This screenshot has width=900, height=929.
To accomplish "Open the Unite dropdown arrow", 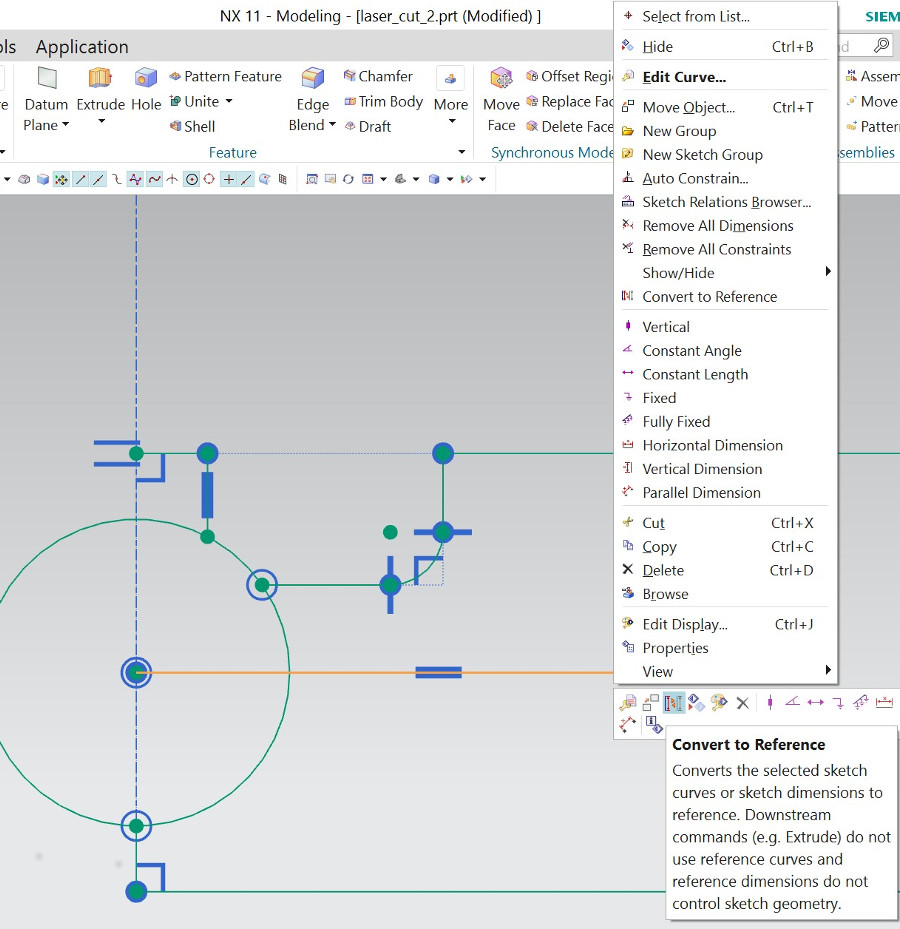I will pos(229,101).
